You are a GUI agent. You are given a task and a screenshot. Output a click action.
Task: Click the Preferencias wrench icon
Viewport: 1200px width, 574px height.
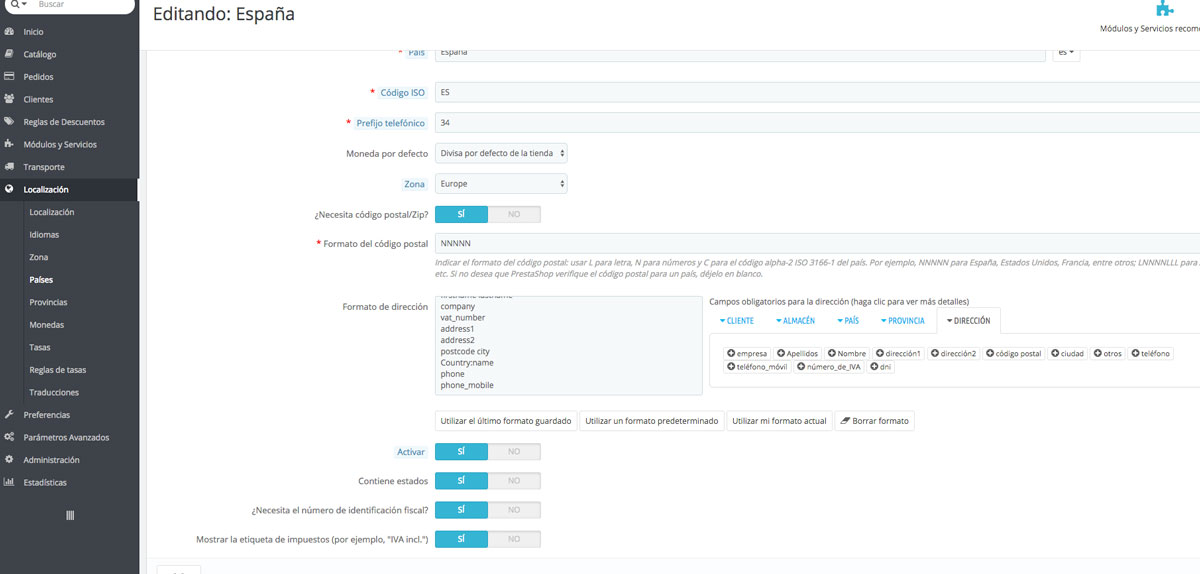(9, 414)
